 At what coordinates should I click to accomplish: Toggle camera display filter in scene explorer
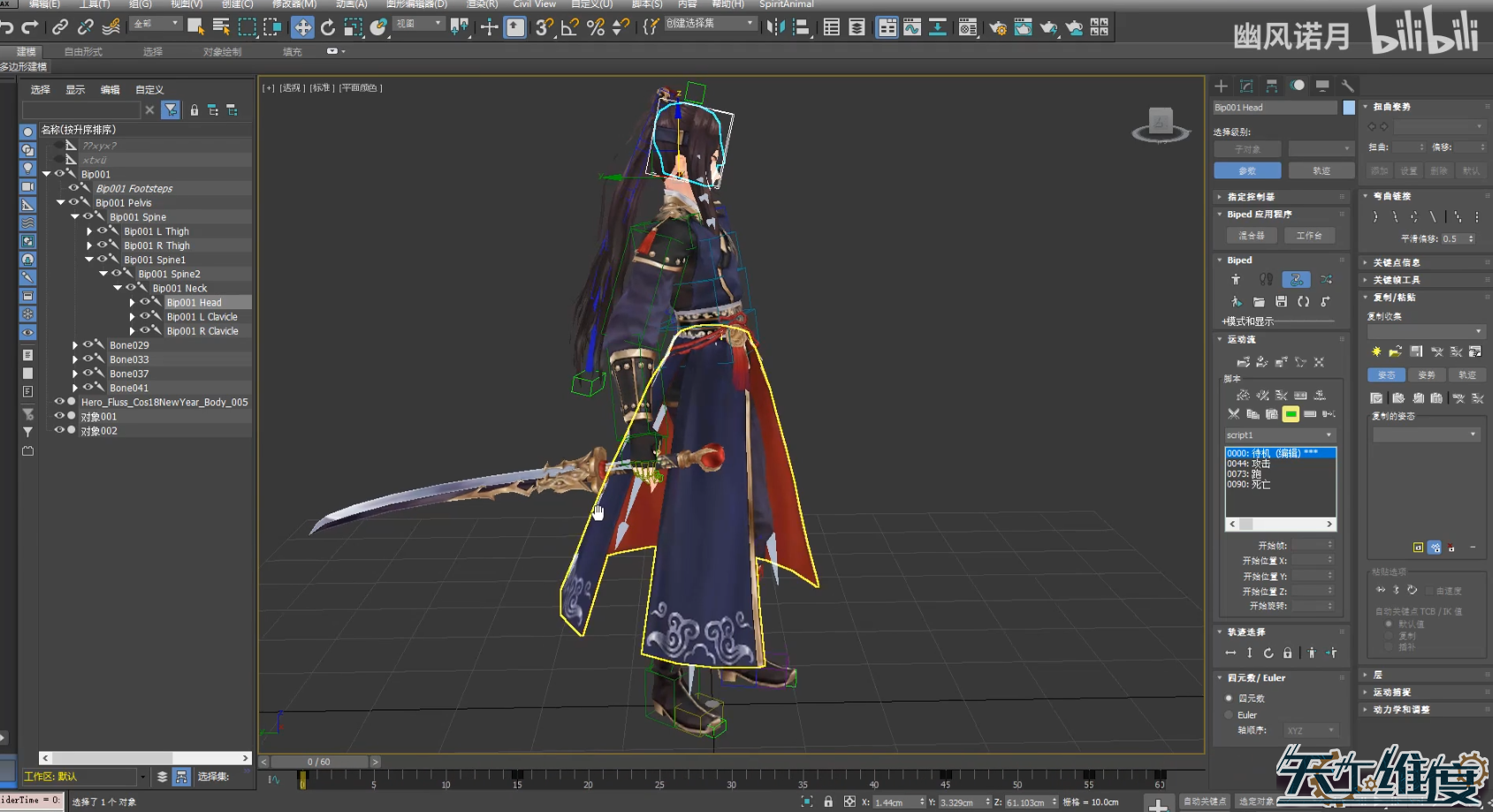(x=27, y=186)
